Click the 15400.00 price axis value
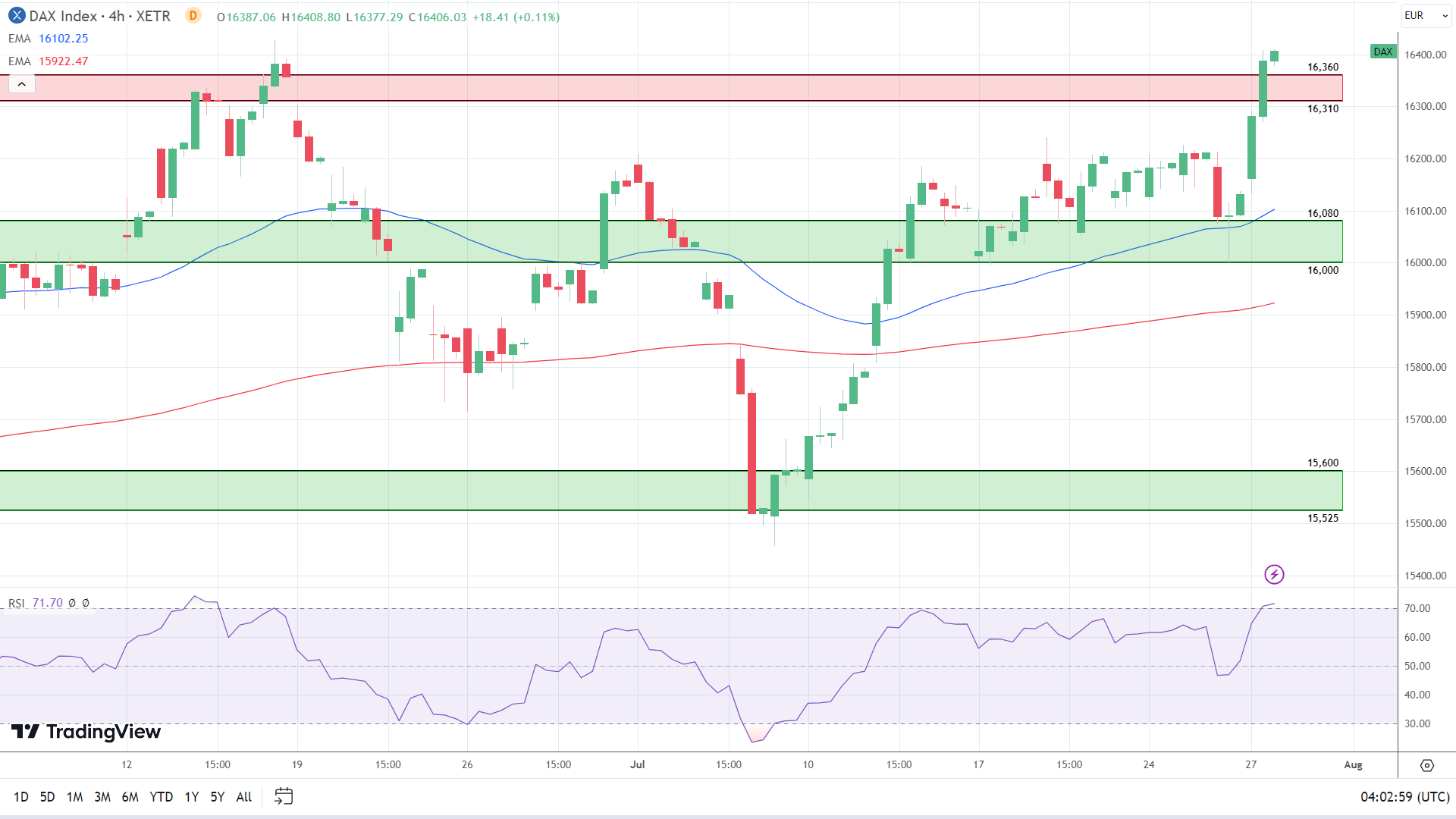 [x=1426, y=576]
